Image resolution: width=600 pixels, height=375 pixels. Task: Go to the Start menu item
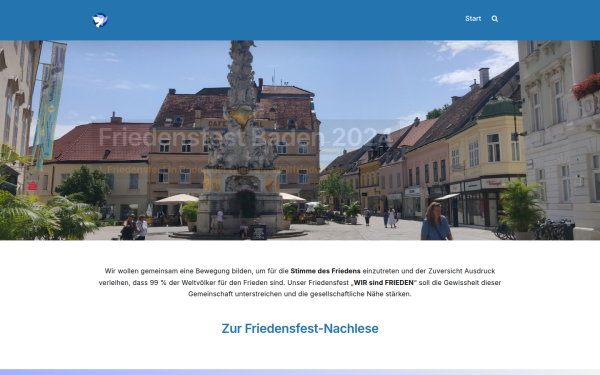pos(473,18)
